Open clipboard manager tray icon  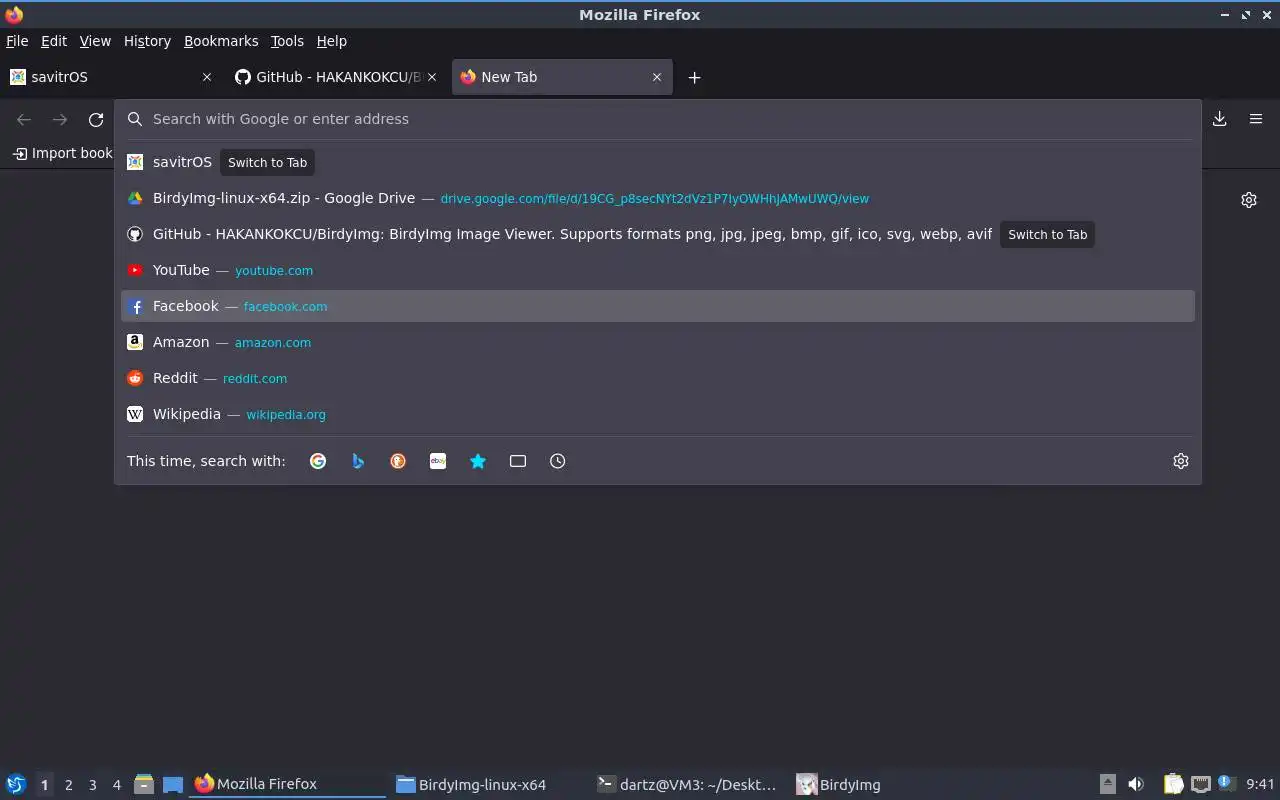point(1173,784)
